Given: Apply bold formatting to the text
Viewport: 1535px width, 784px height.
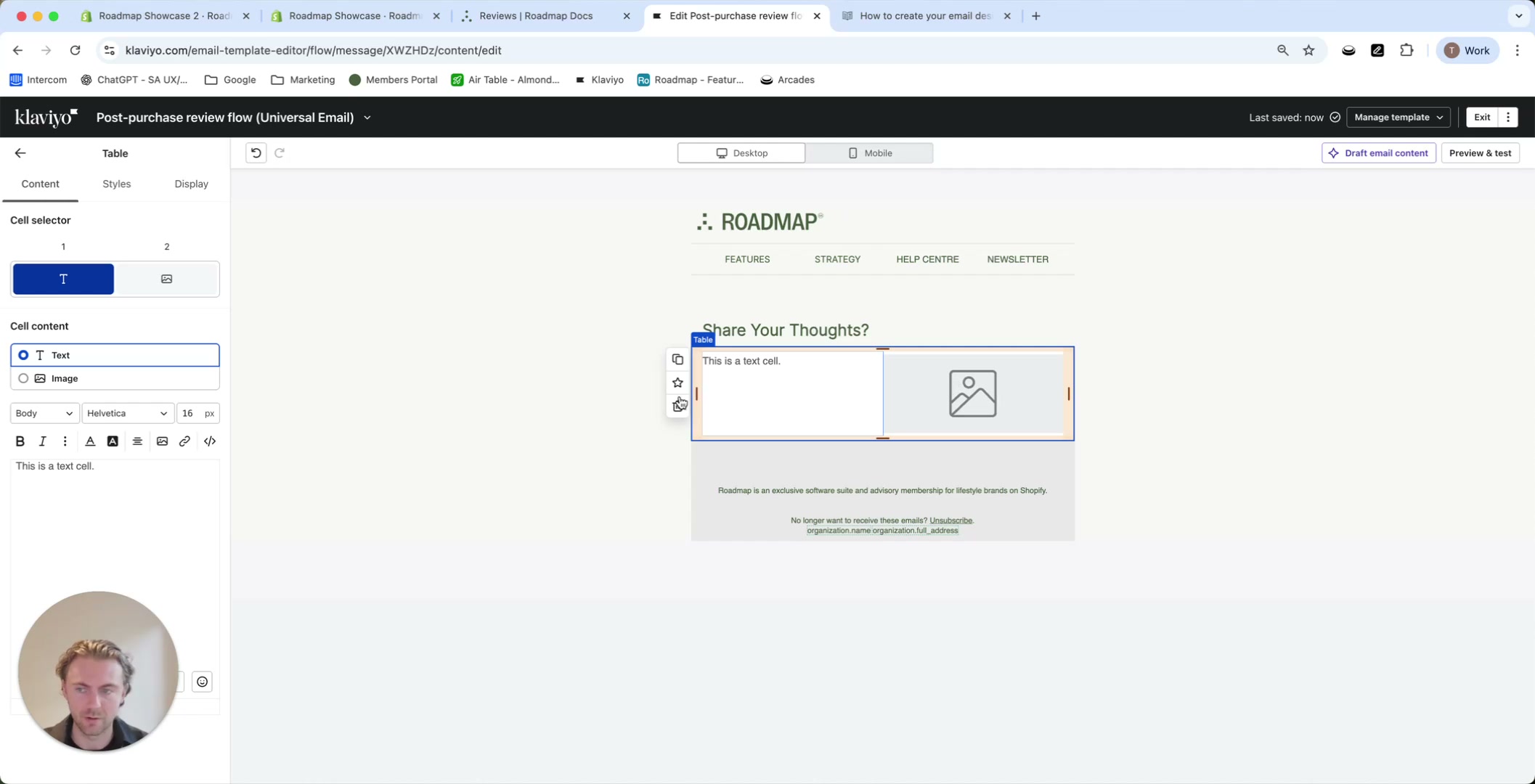Looking at the screenshot, I should [x=20, y=441].
